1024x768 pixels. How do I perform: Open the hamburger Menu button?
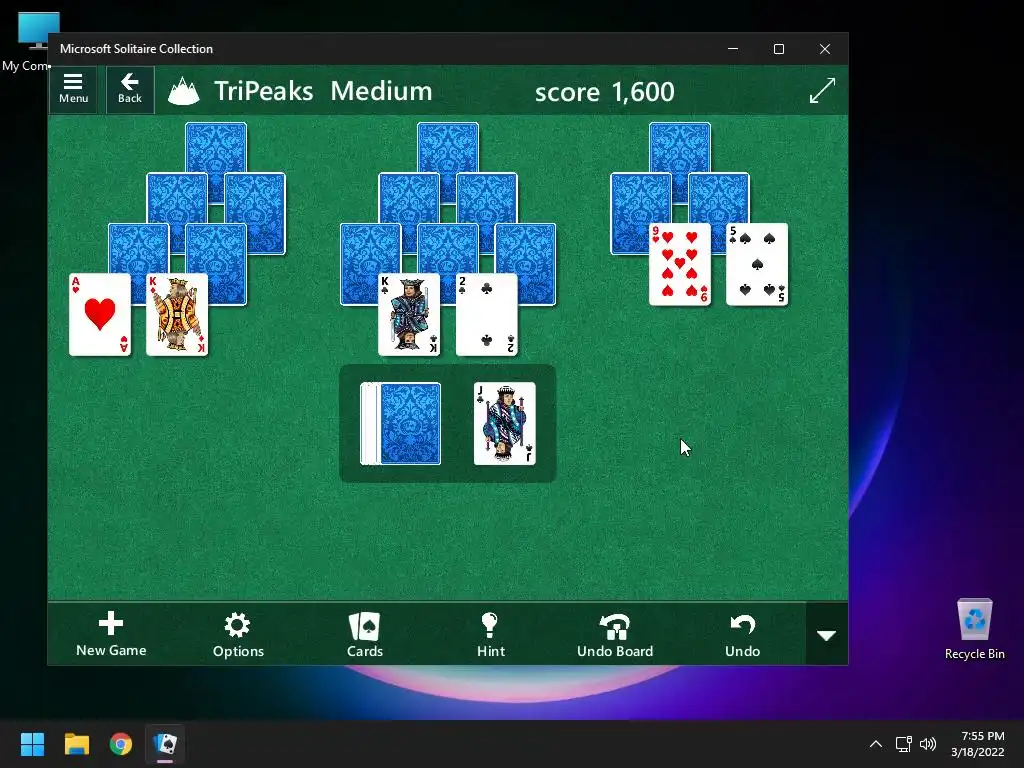[x=73, y=89]
